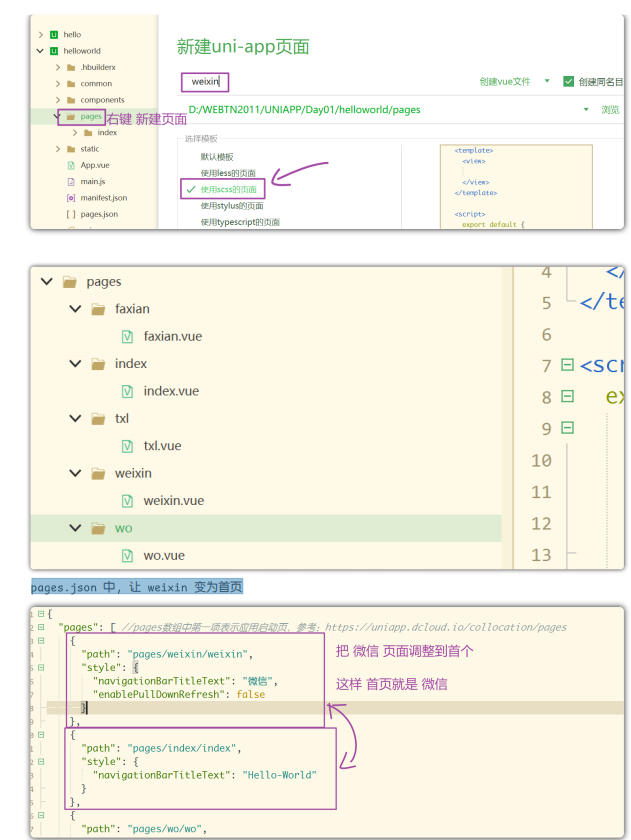Click the helloworld project icon

coord(54,51)
